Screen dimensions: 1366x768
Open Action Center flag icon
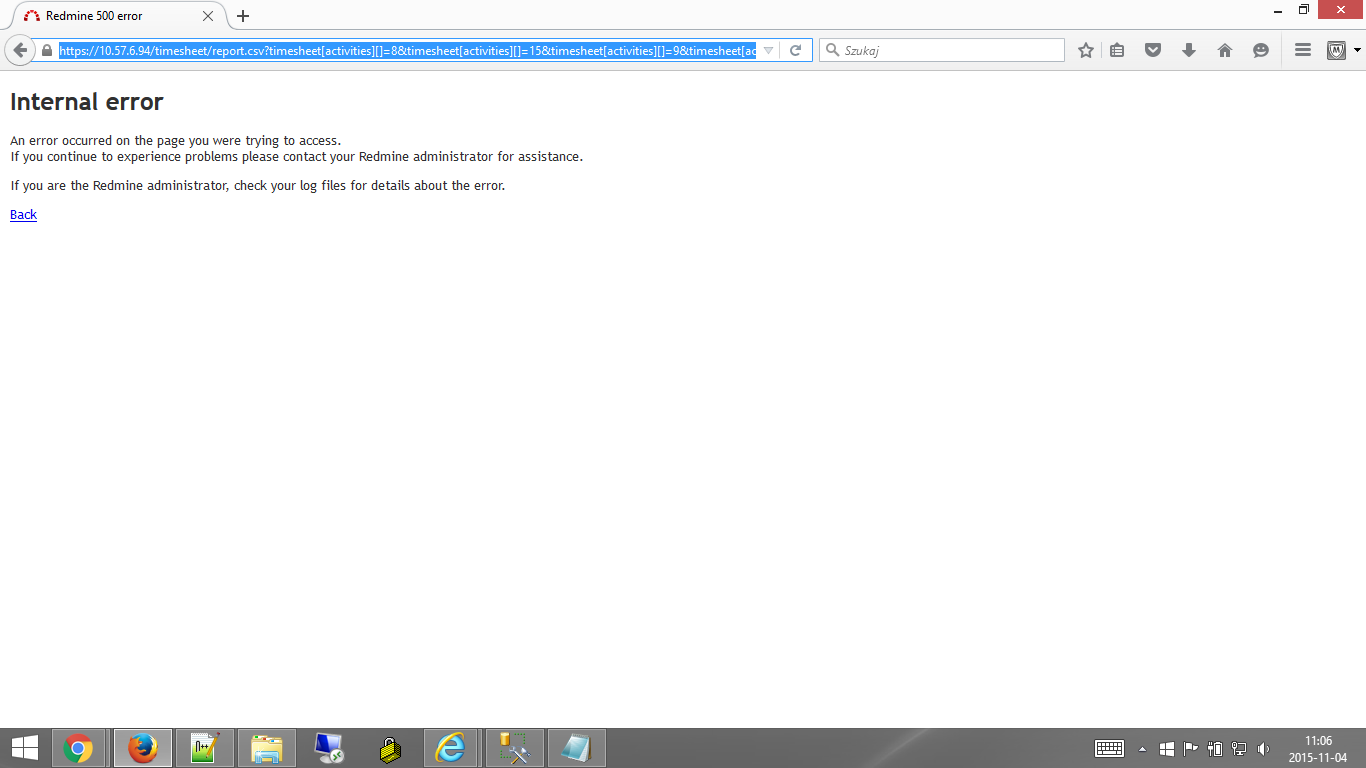[x=1190, y=749]
